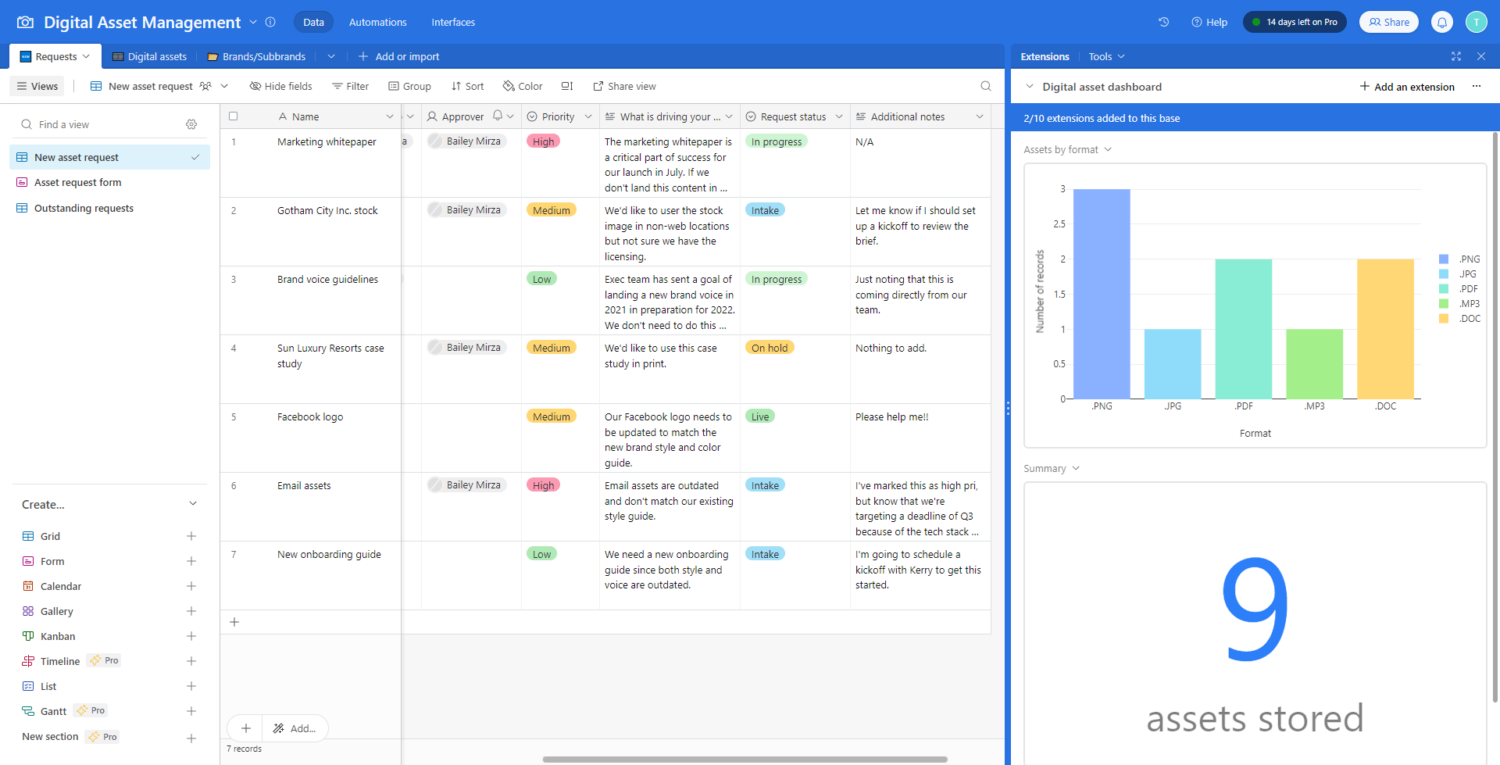Add a new Timeline view

tap(191, 661)
